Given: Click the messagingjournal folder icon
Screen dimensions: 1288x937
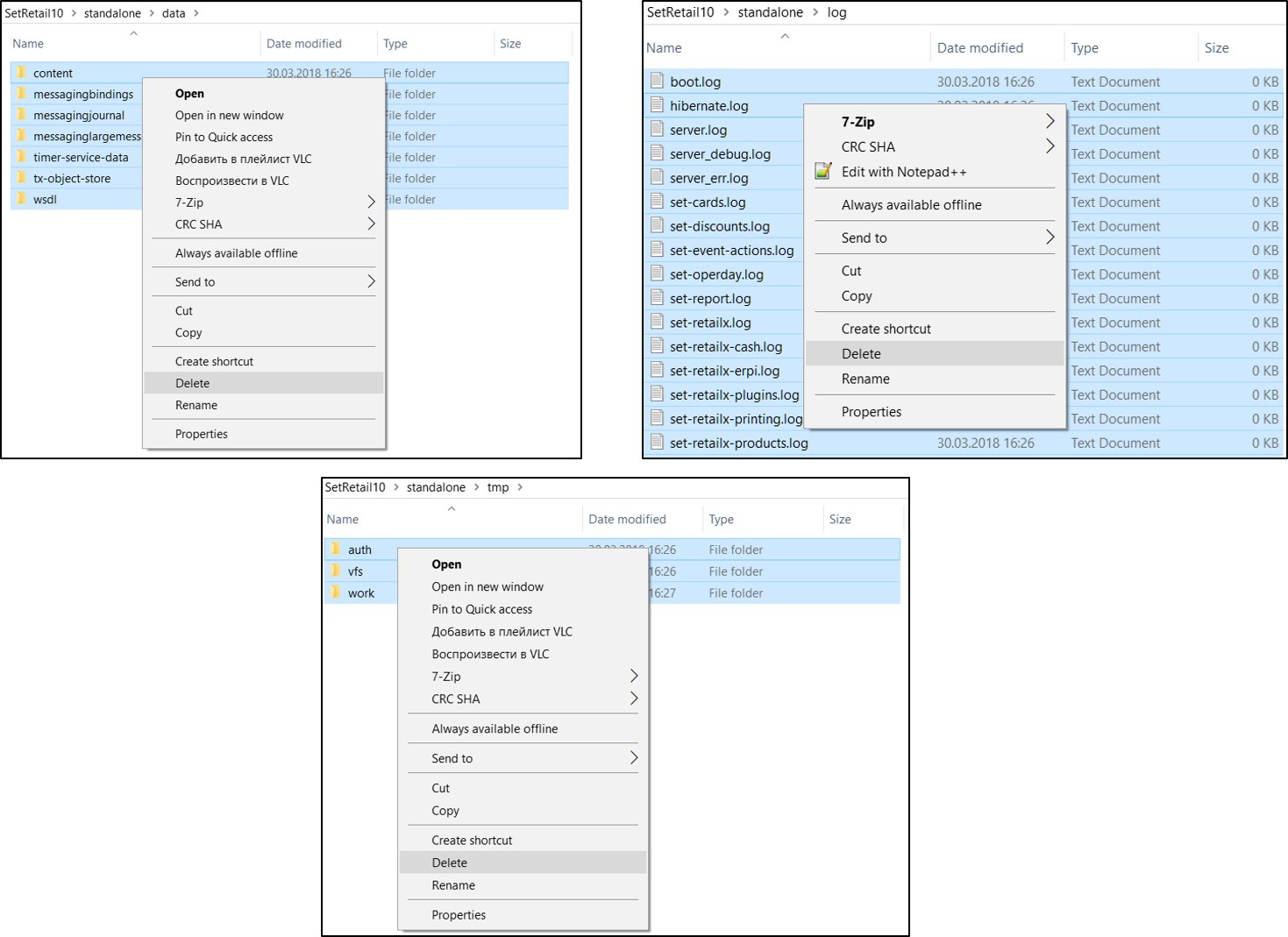Looking at the screenshot, I should coord(21,115).
